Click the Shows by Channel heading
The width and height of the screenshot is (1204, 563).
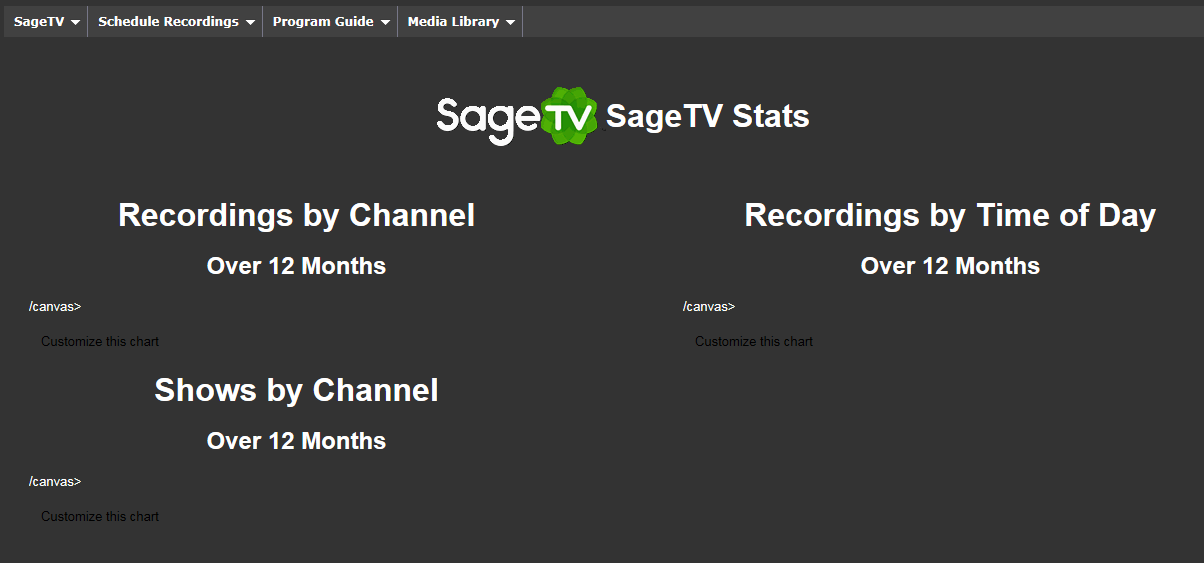296,390
